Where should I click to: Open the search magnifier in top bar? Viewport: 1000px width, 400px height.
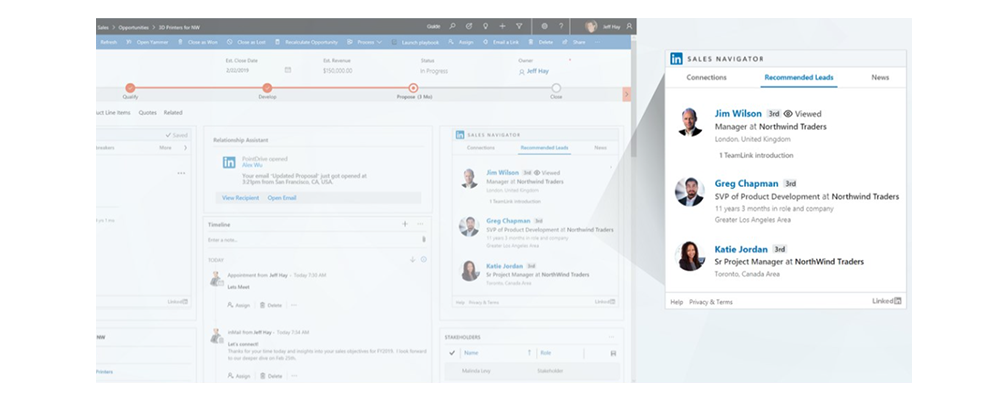tap(452, 26)
